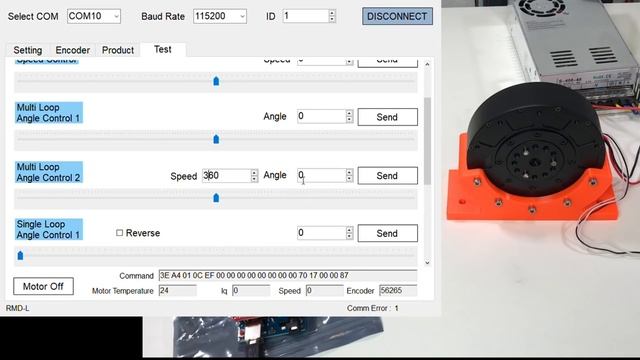Screen dimensions: 640x360
Task: Switch to the Setting tab
Action: click(28, 50)
